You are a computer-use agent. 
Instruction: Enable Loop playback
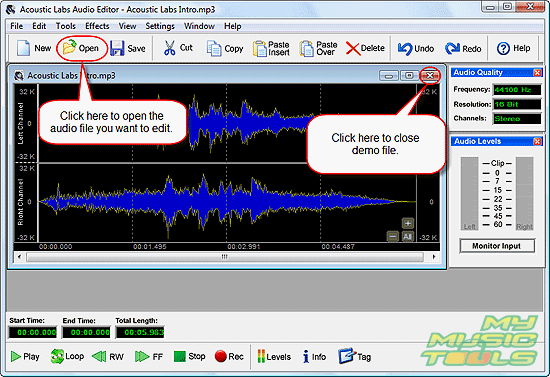[x=67, y=356]
